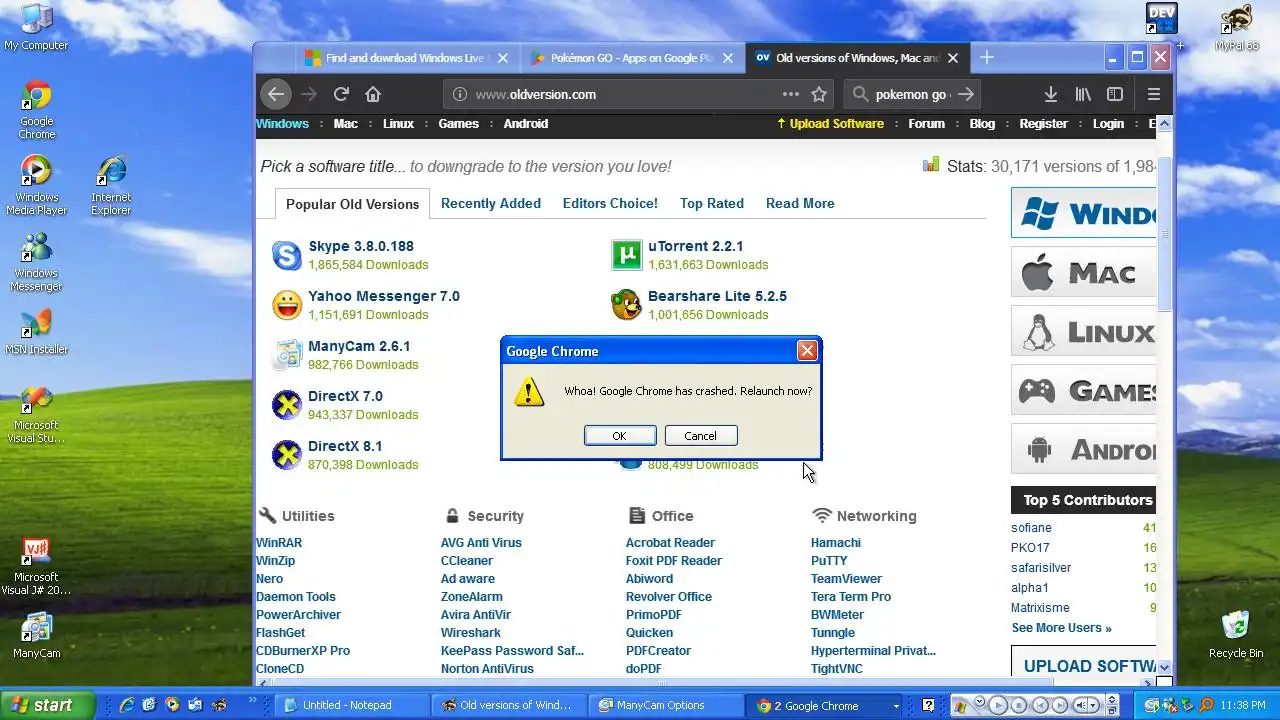Close the Google Chrome crash dialog
This screenshot has width=1280, height=720.
807,350
